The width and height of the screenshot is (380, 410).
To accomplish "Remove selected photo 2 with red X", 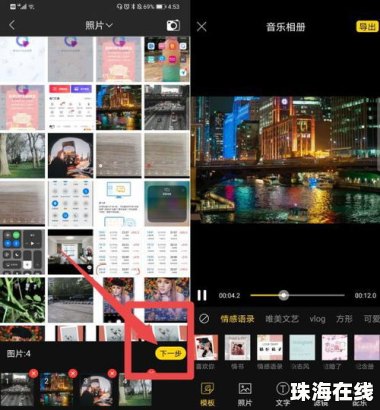I will 73,373.
